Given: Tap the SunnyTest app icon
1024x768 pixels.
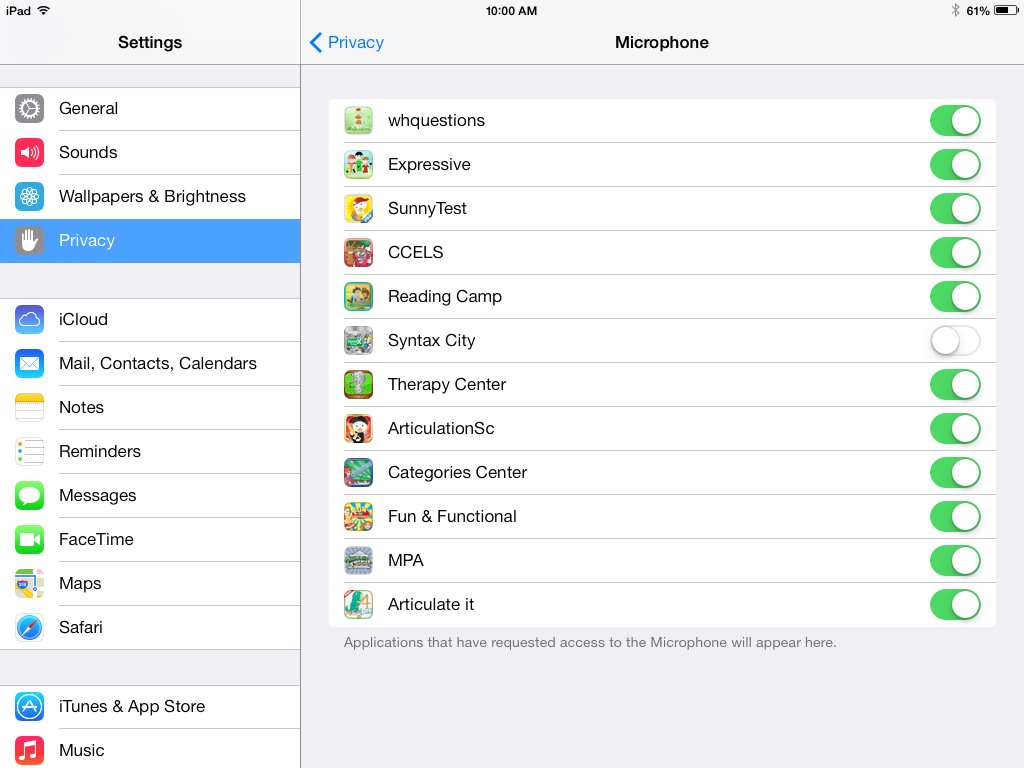Looking at the screenshot, I should tap(359, 209).
